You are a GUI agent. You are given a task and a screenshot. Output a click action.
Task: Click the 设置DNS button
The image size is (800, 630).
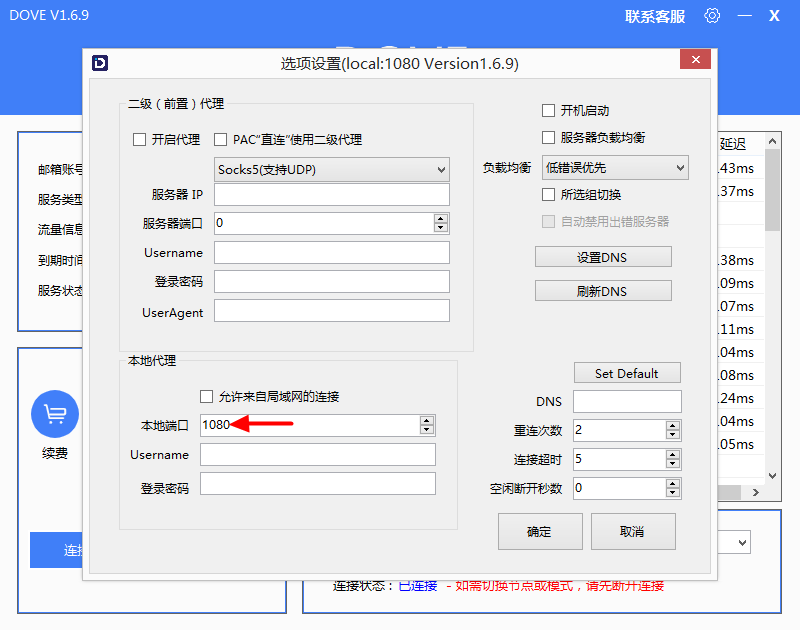point(603,257)
